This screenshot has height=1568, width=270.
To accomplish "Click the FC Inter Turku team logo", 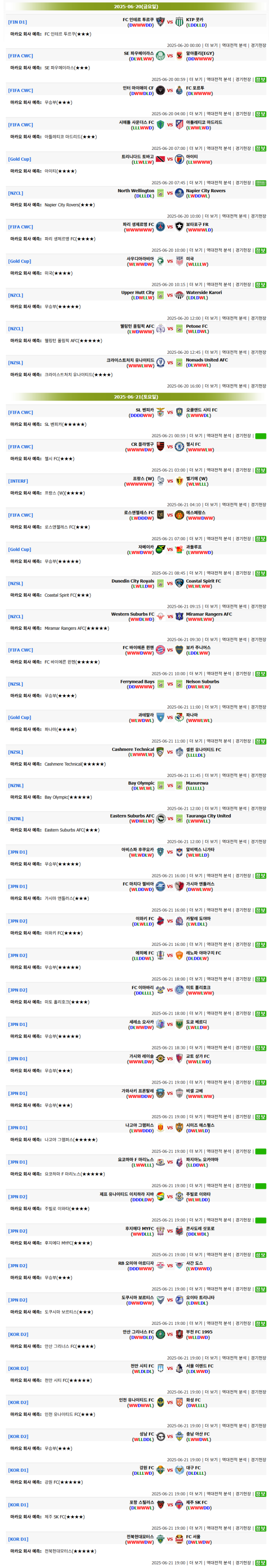I will click(x=161, y=22).
